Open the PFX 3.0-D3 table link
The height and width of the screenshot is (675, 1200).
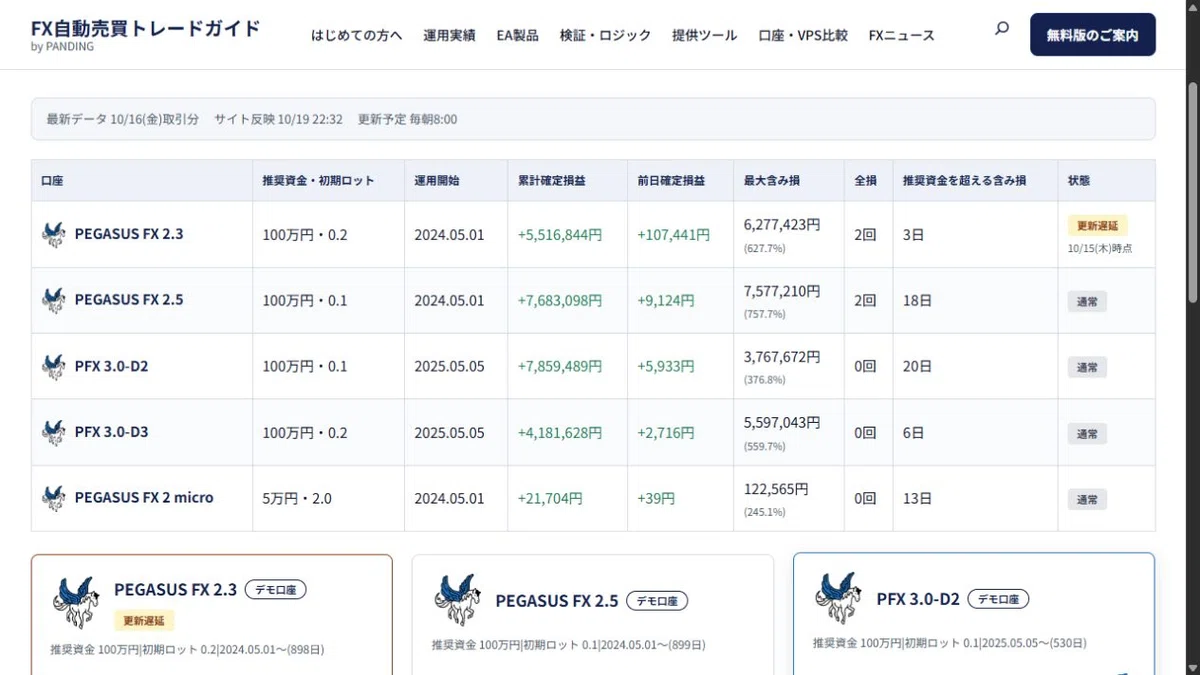[x=111, y=432]
